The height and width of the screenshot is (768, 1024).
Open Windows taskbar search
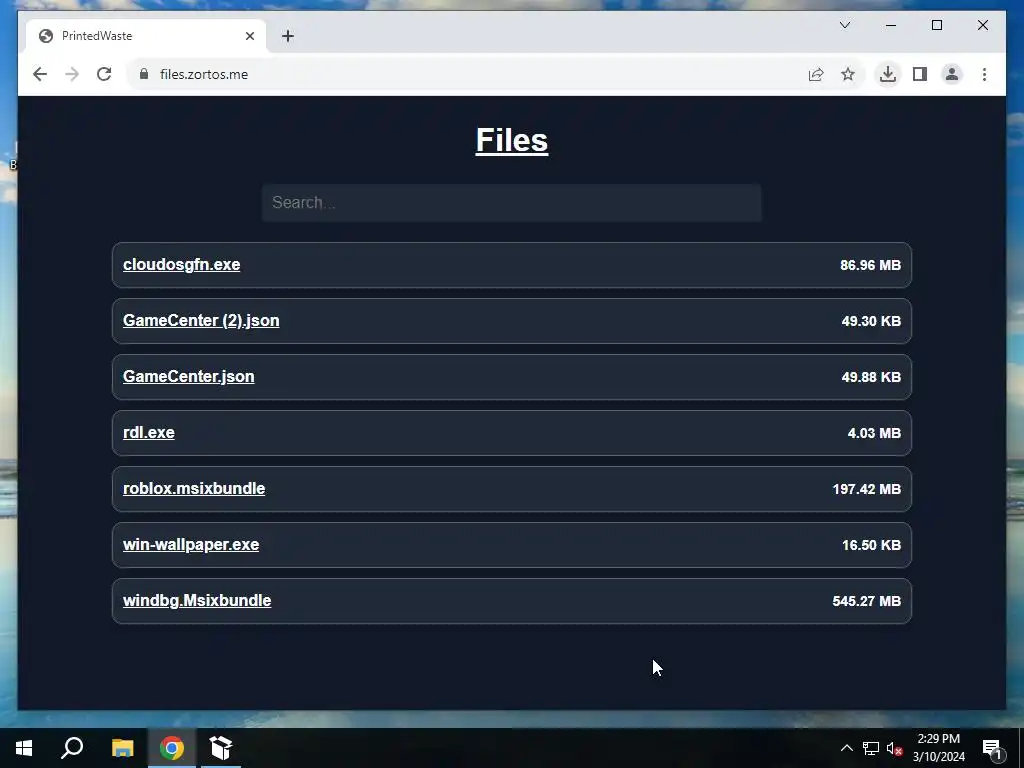pos(72,748)
